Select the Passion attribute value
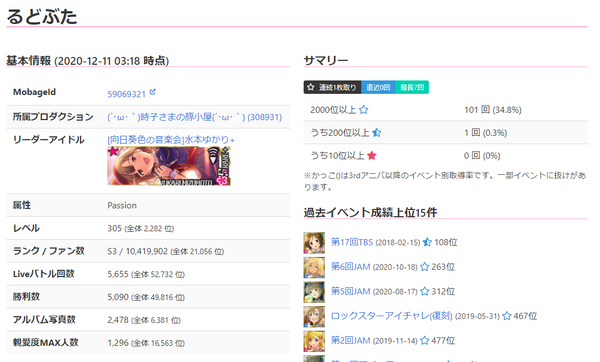 [122, 205]
